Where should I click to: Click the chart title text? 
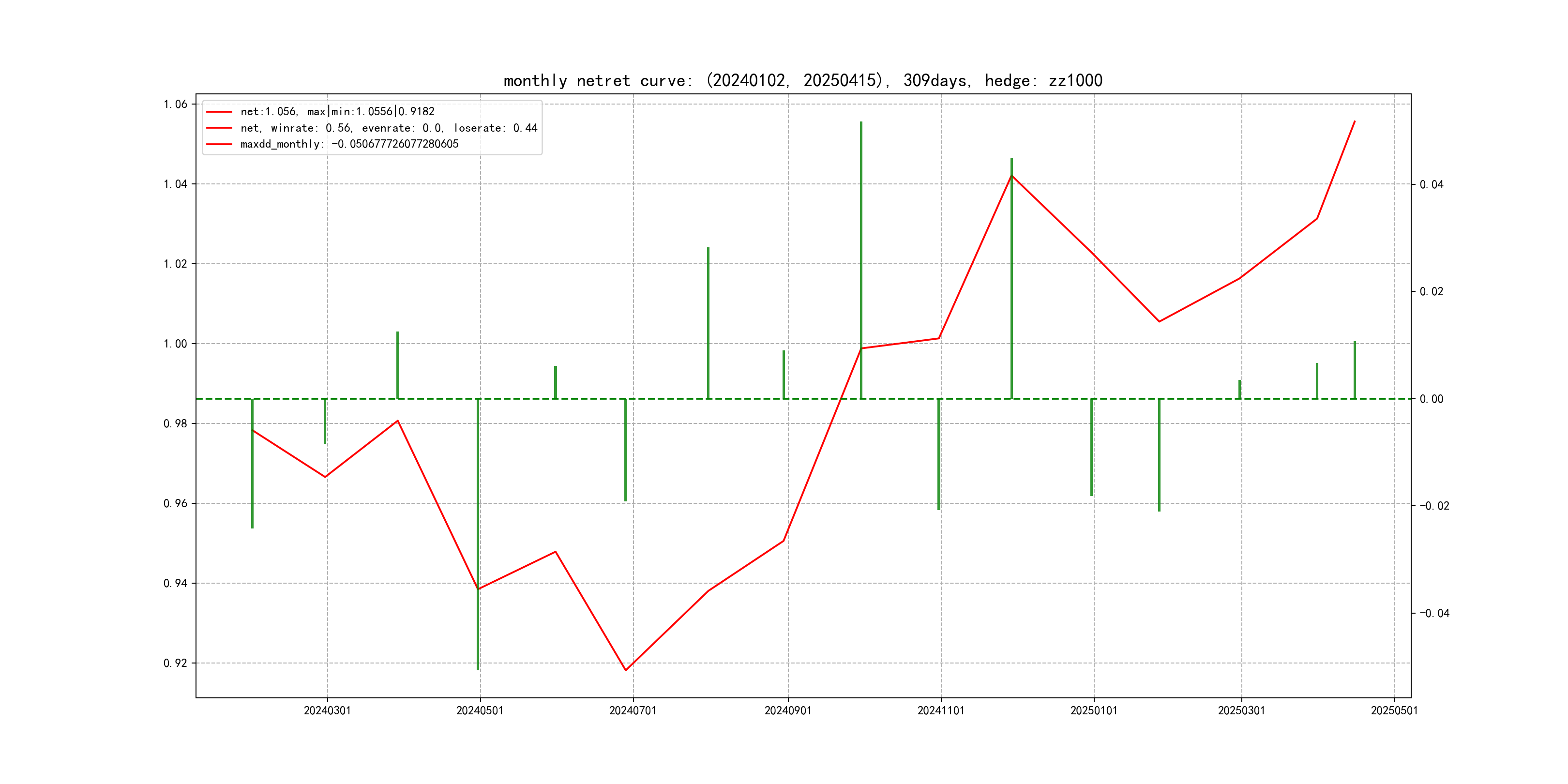click(802, 80)
